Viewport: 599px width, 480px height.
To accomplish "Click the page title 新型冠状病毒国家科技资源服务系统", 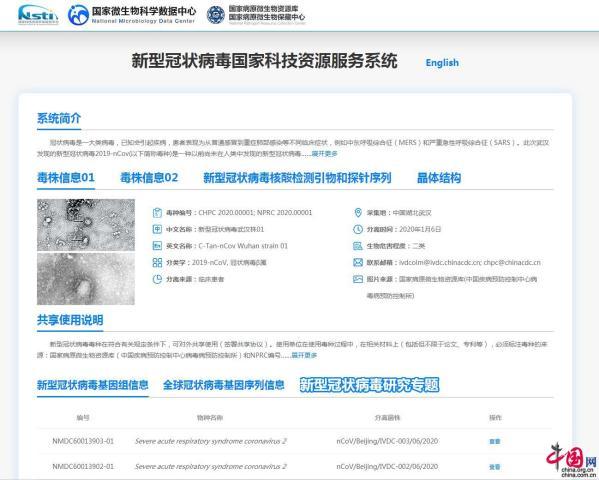I will coord(264,61).
